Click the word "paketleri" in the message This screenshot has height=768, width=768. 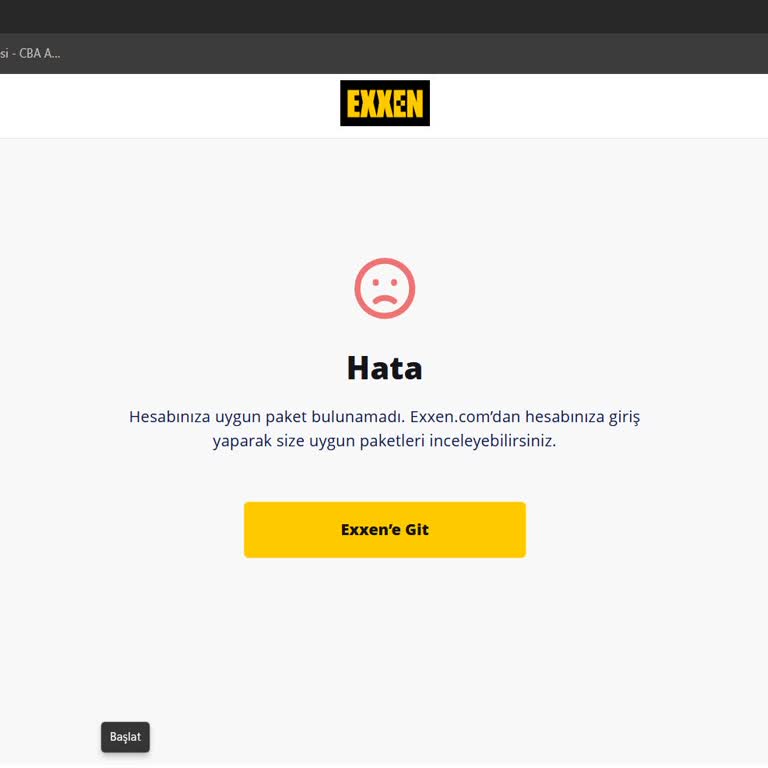coord(392,441)
